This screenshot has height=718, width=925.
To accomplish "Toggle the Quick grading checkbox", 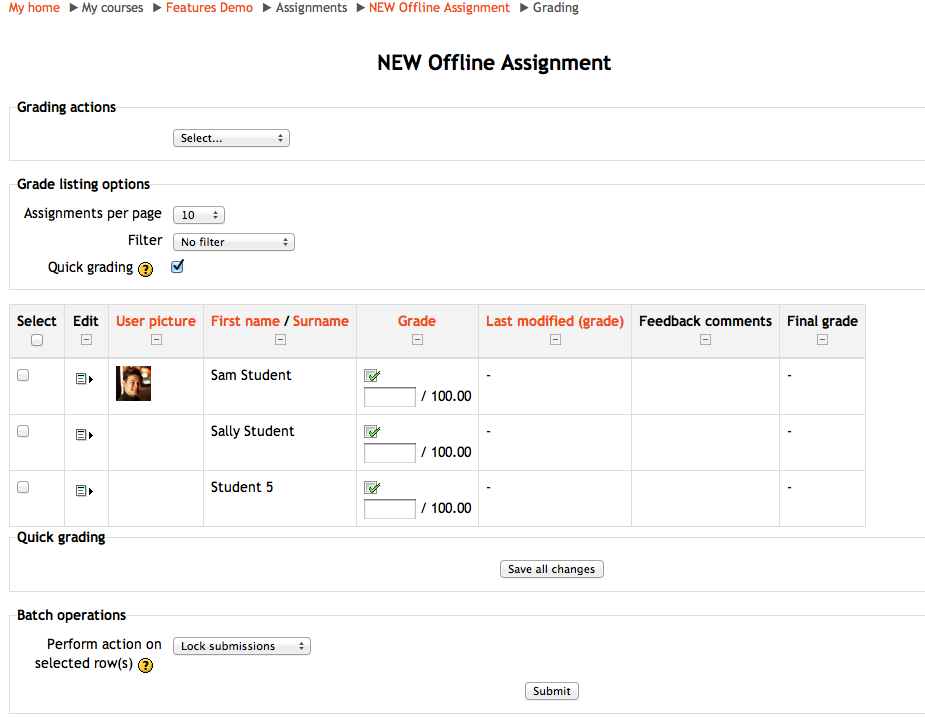I will (177, 267).
